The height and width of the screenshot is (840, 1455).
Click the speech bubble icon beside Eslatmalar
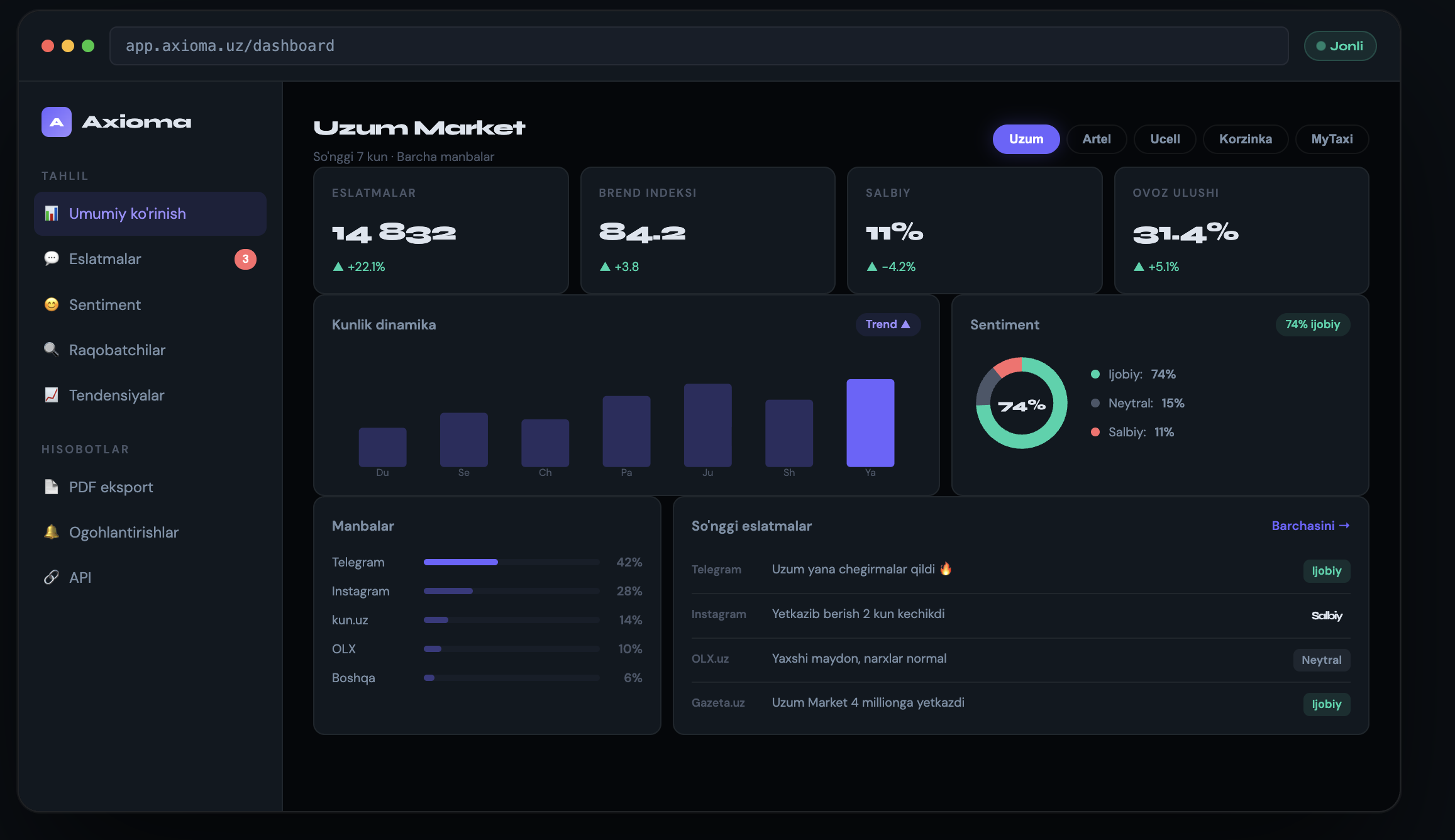52,259
